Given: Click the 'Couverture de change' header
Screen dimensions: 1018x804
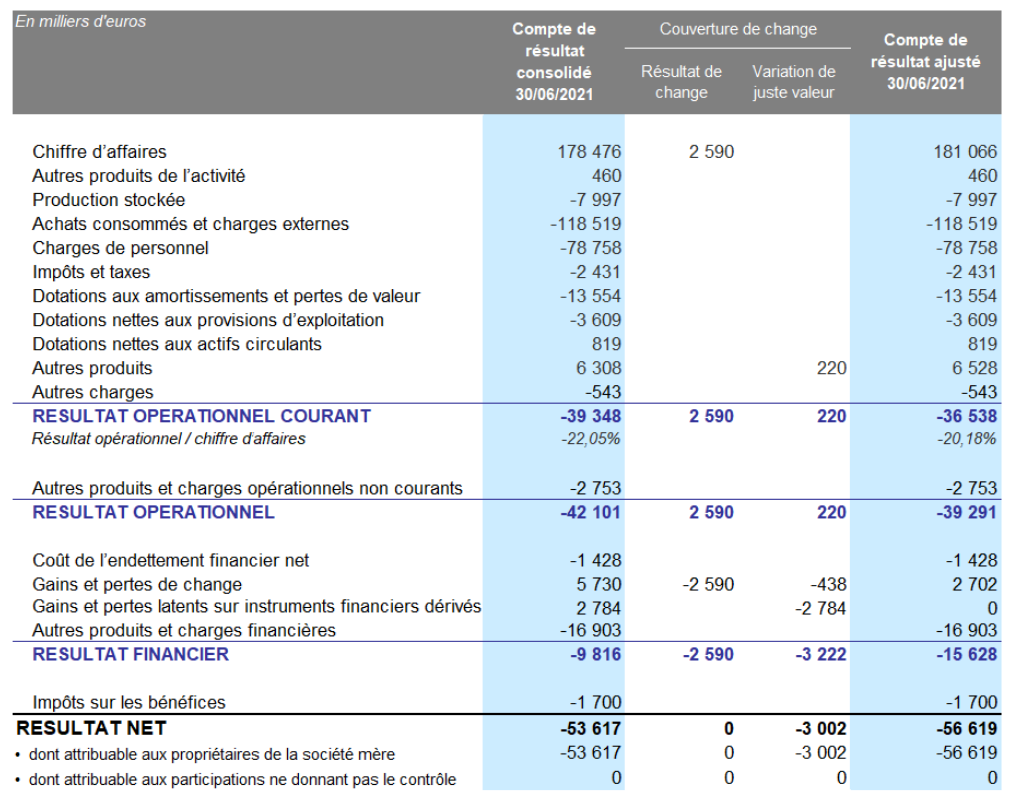Looking at the screenshot, I should [737, 29].
